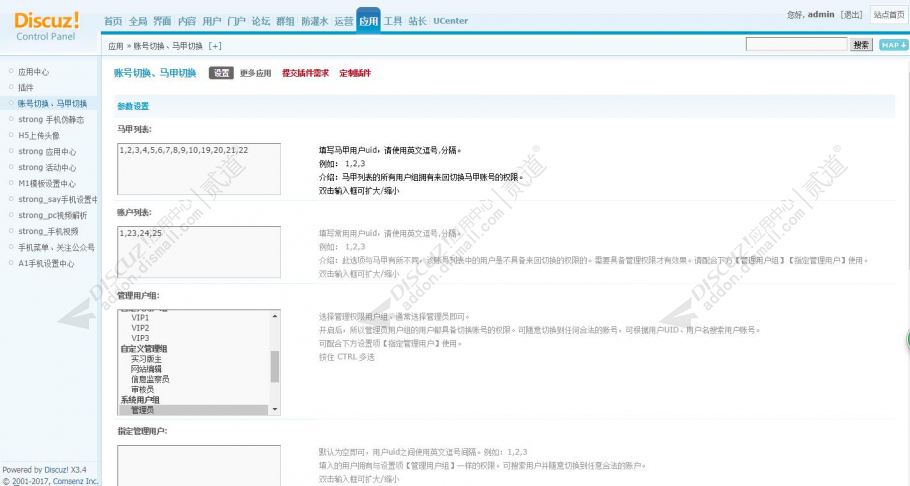Image resolution: width=910 pixels, height=486 pixels.
Task: Open 应用中心 in the left sidebar
Action: (33, 72)
